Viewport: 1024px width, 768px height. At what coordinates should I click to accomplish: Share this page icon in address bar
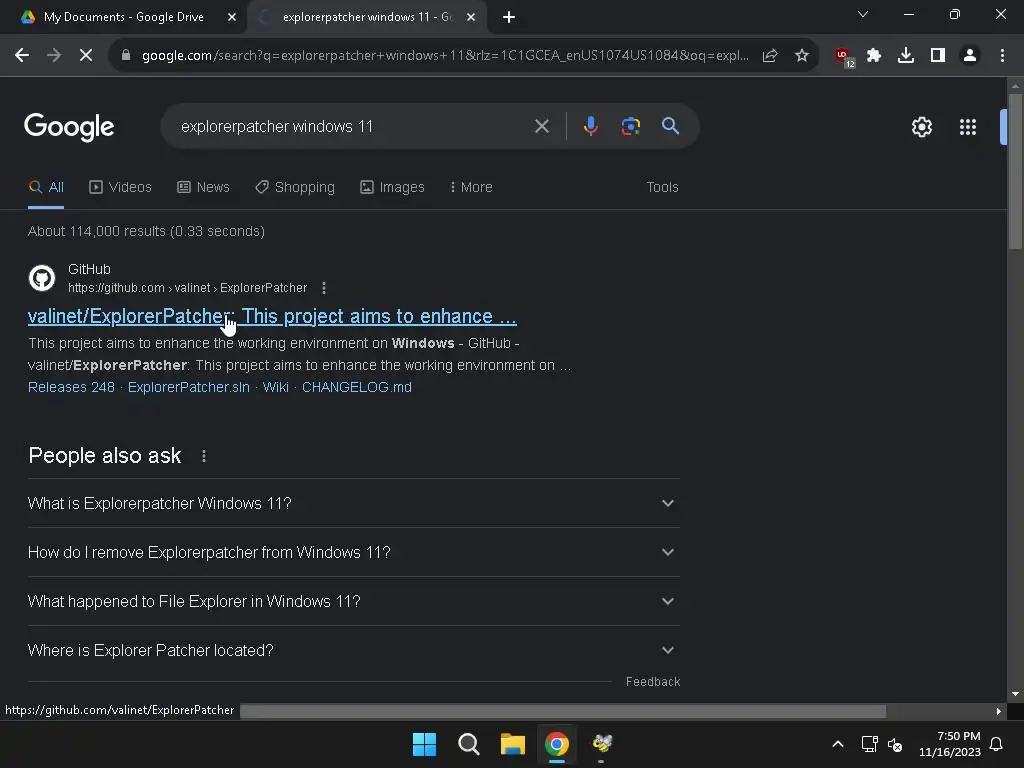tap(770, 56)
